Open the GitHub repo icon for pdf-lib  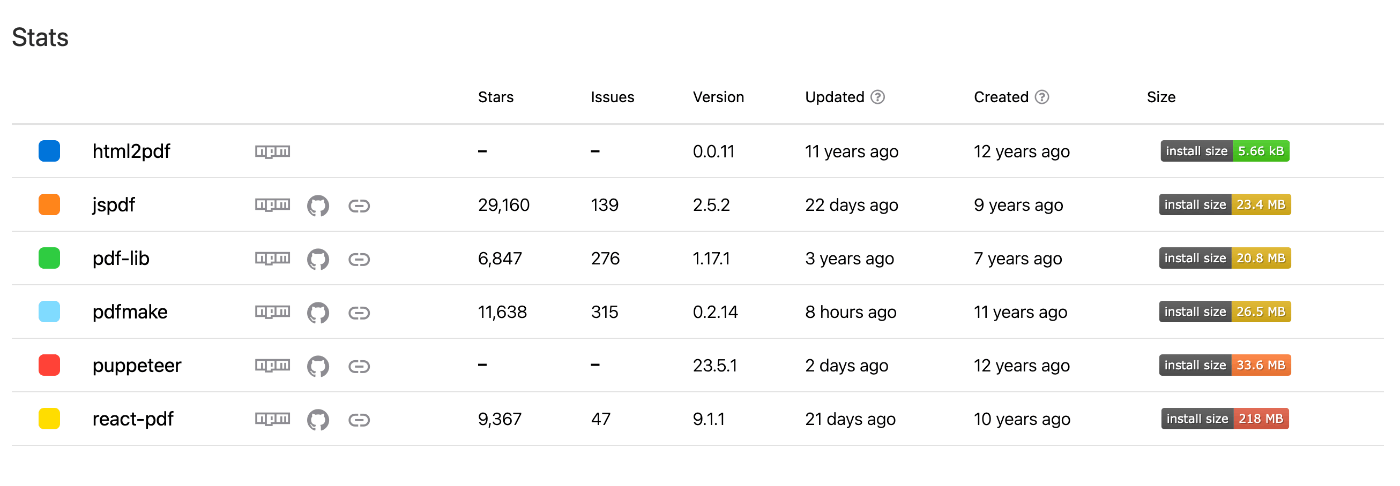[318, 259]
